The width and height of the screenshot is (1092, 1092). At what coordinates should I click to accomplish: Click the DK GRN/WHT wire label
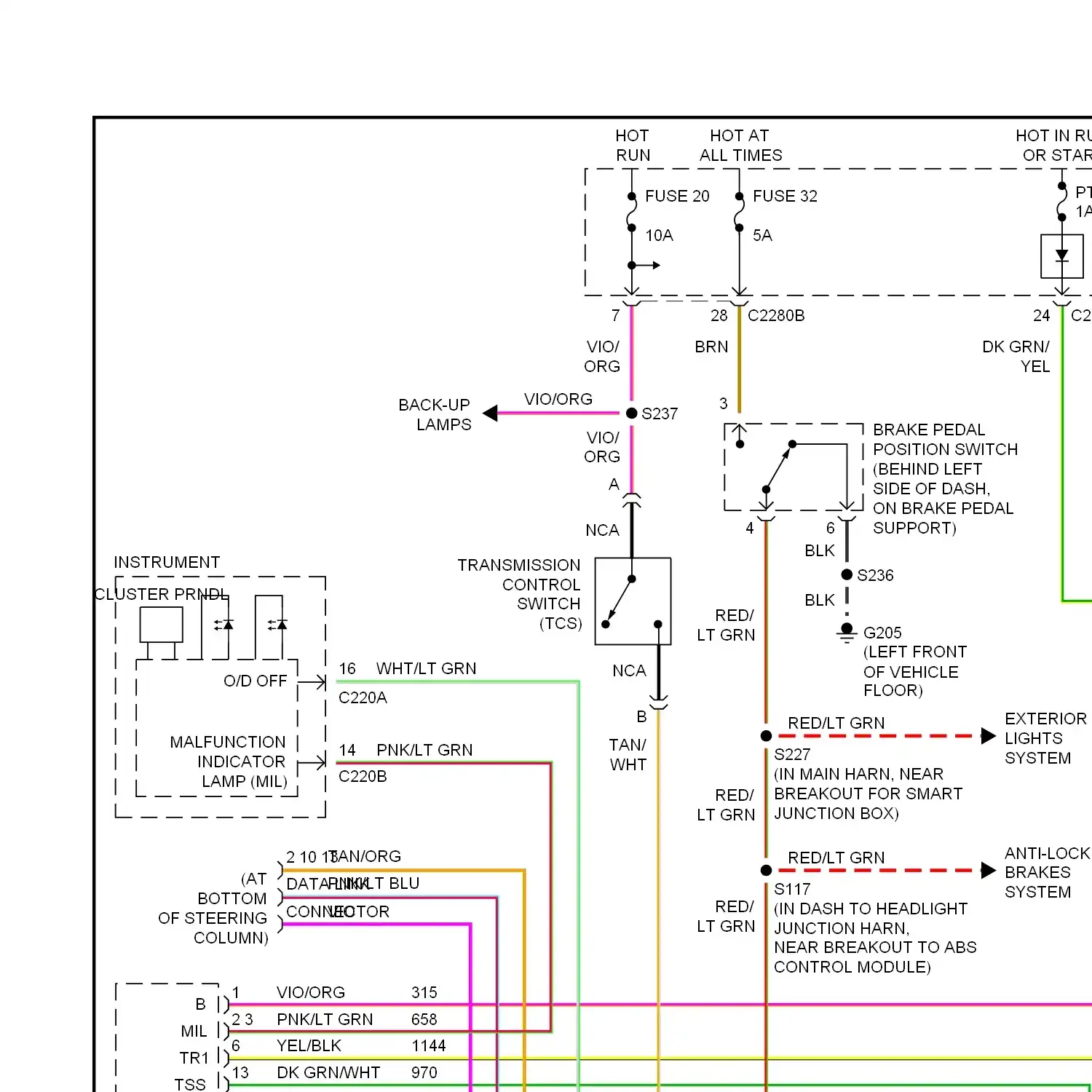click(328, 1072)
